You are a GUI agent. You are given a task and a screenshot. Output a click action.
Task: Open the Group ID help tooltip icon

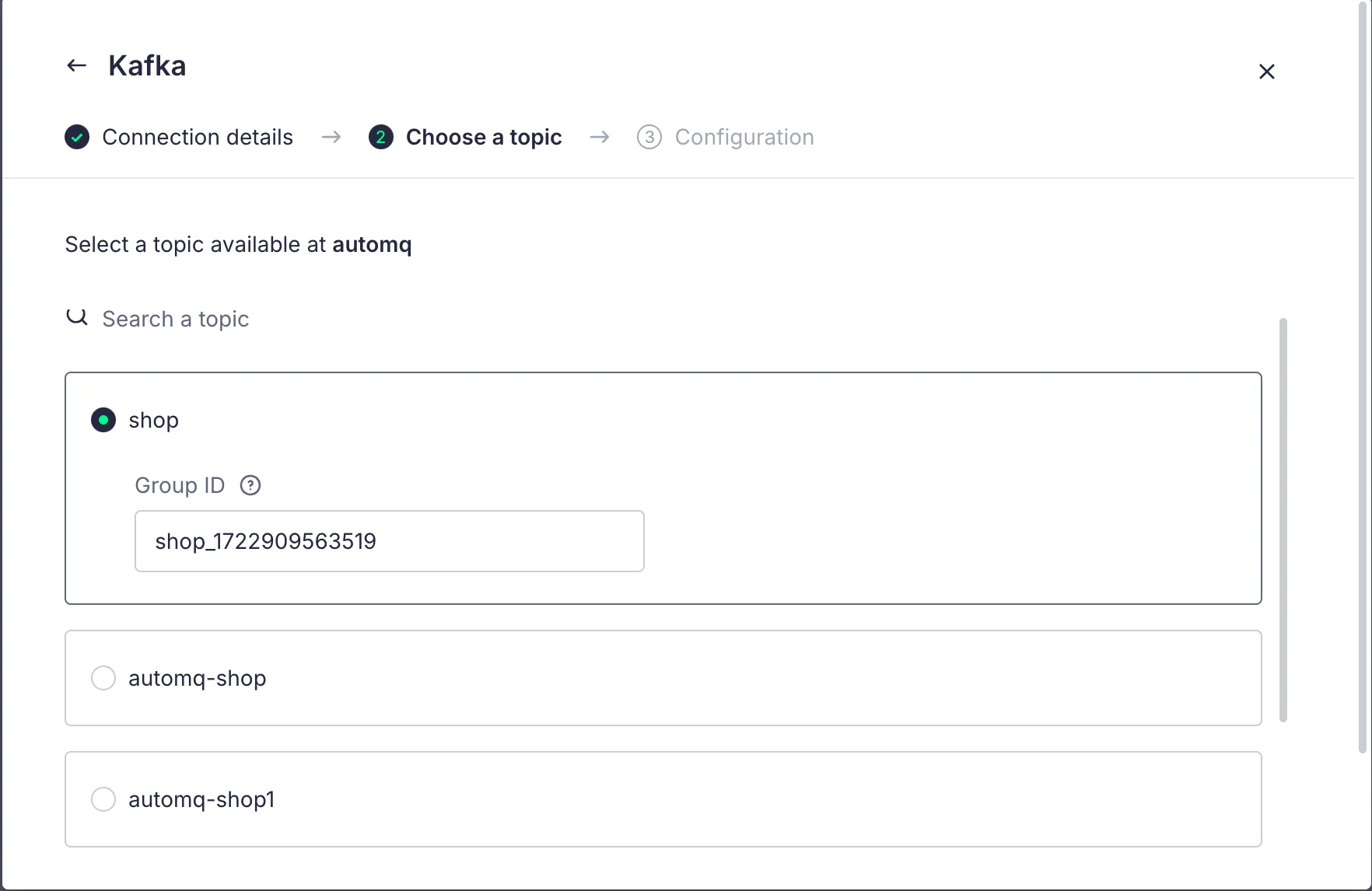point(250,486)
